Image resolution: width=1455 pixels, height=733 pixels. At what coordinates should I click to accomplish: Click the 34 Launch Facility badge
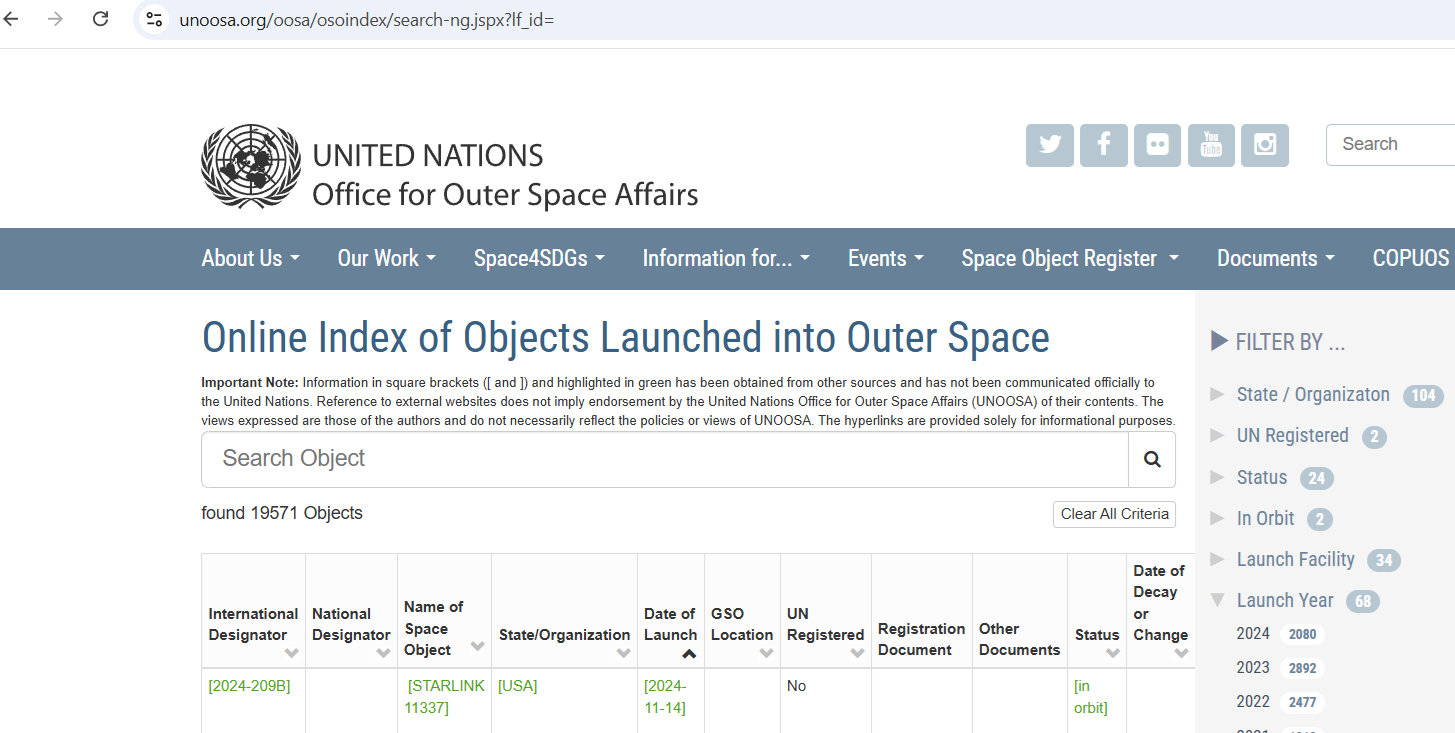(1384, 560)
